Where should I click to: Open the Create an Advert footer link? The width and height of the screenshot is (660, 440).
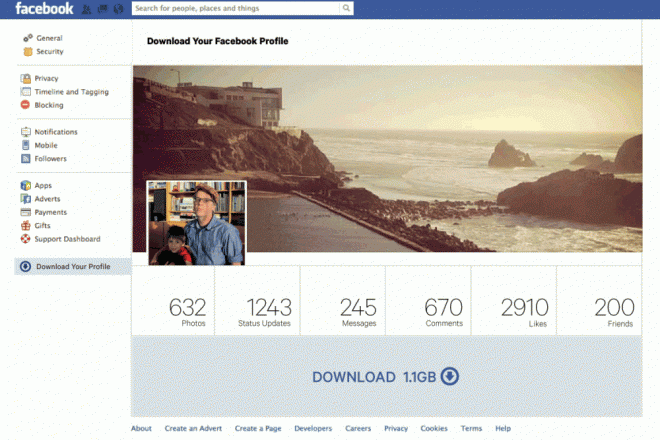tap(193, 428)
